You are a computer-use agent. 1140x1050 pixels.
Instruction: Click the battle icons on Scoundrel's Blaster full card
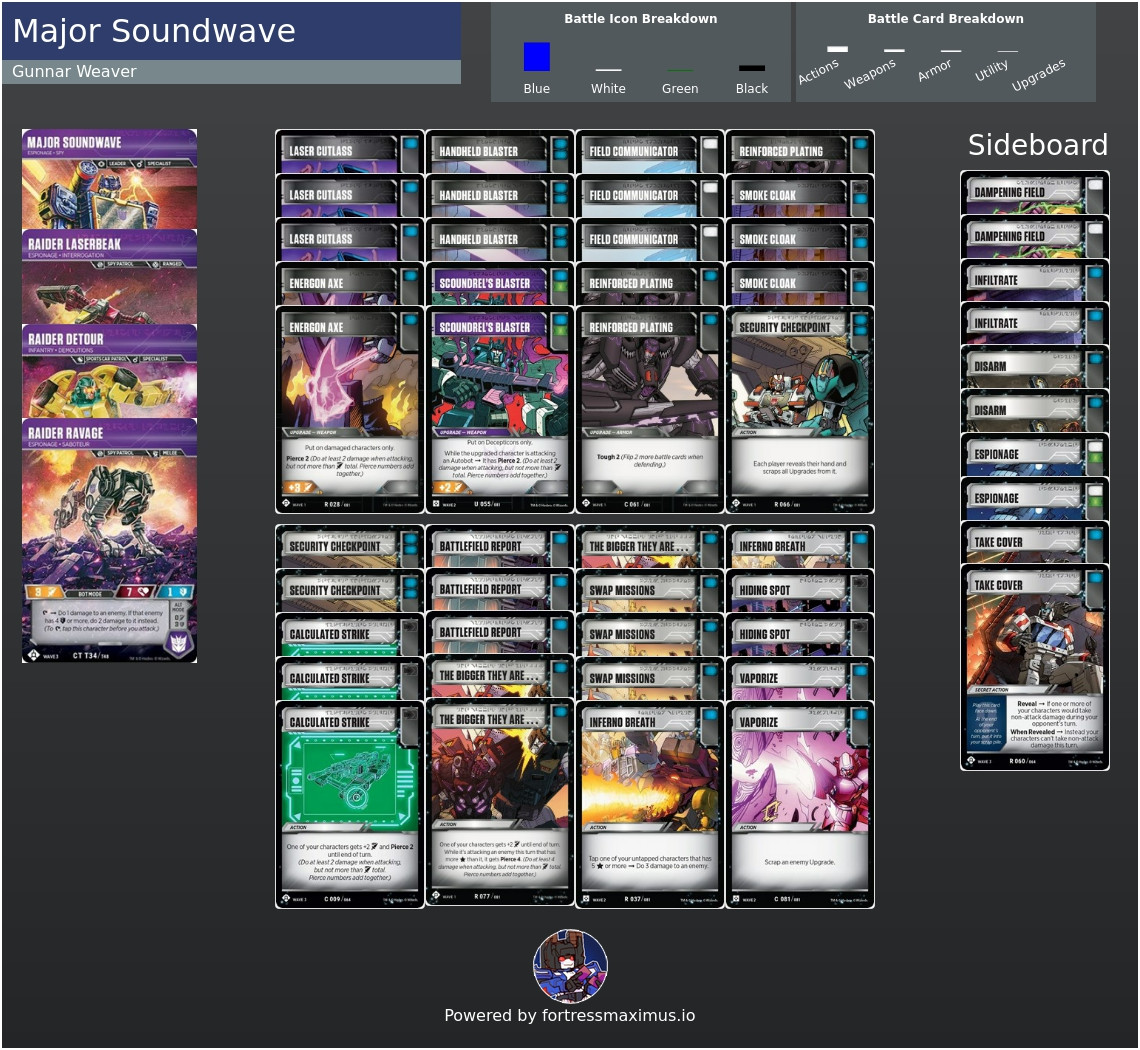pos(560,325)
